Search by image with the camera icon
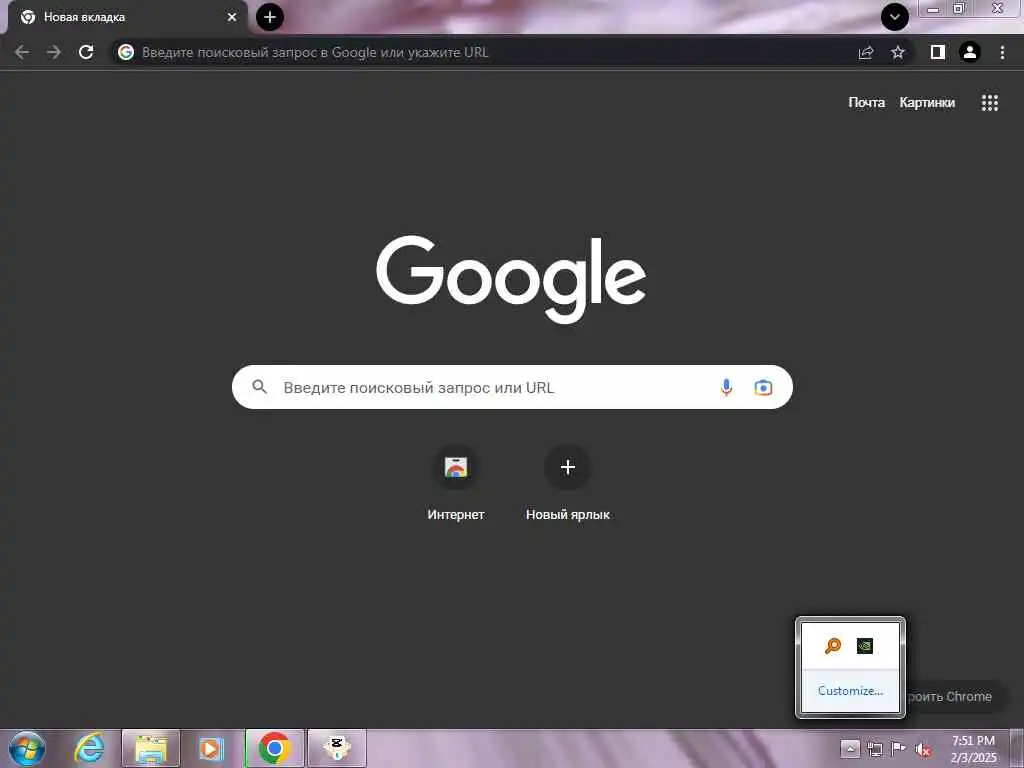The image size is (1024, 768). click(x=763, y=387)
